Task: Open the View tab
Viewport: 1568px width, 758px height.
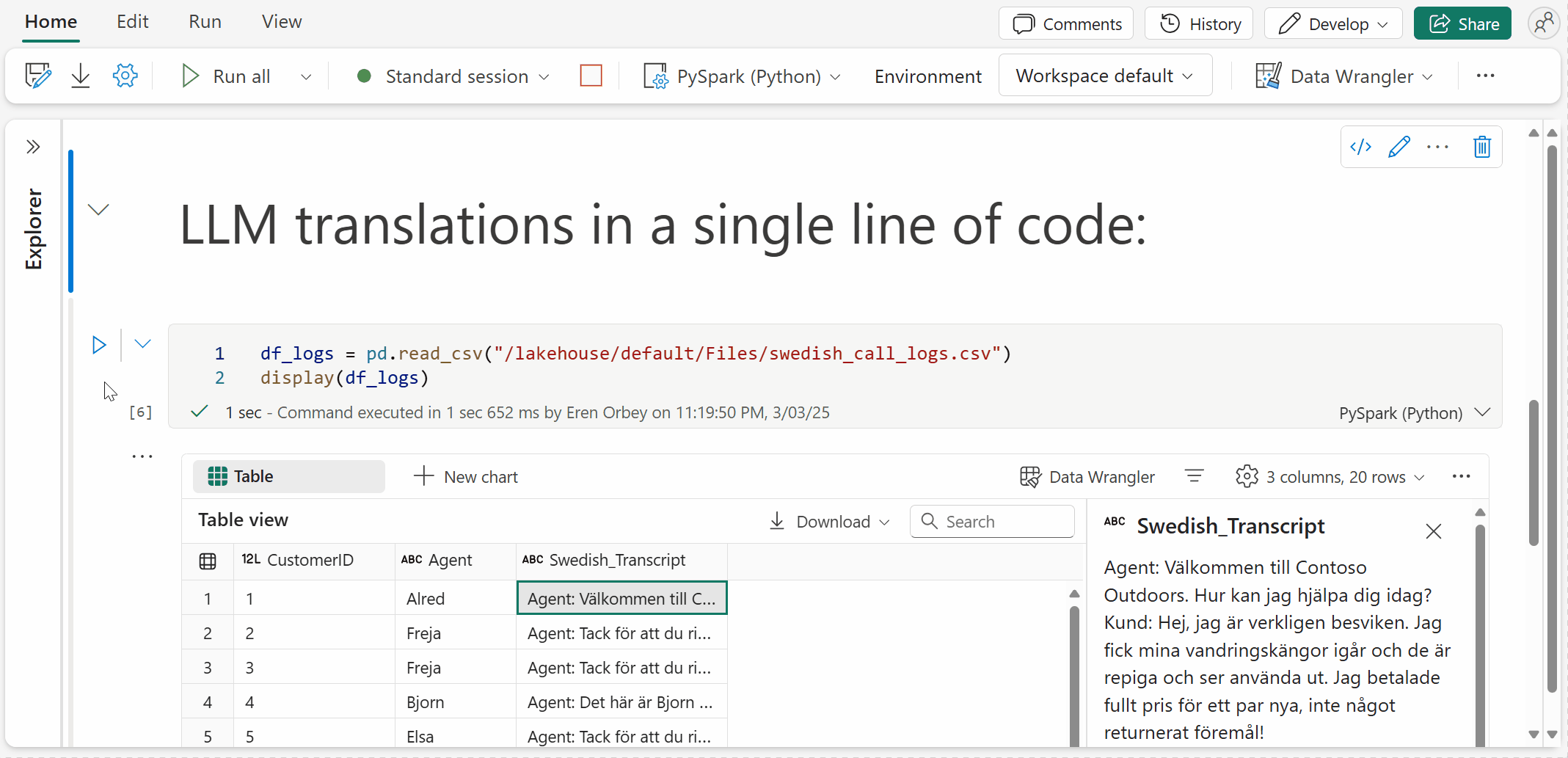Action: pyautogui.click(x=282, y=22)
